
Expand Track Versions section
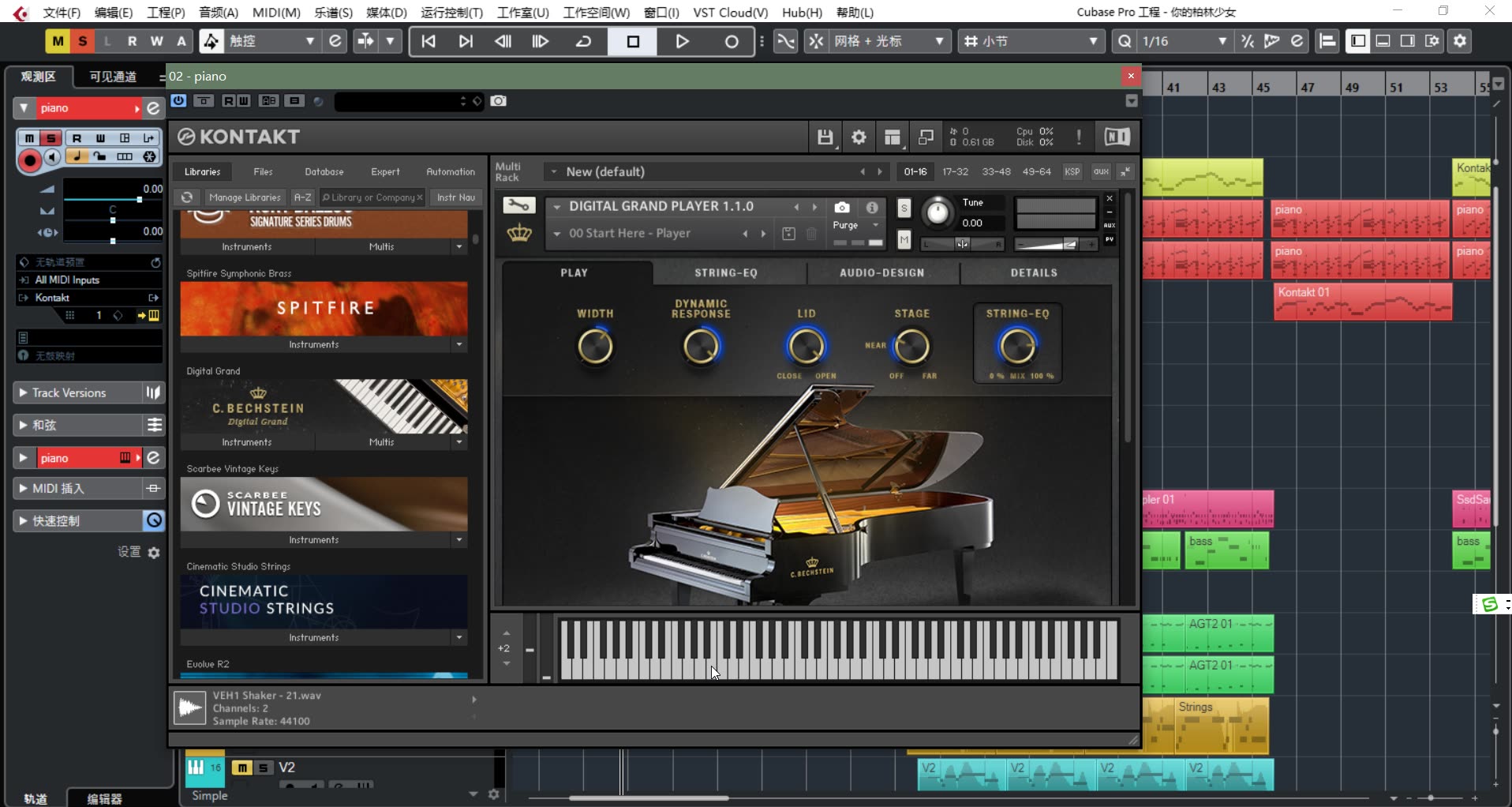77,392
